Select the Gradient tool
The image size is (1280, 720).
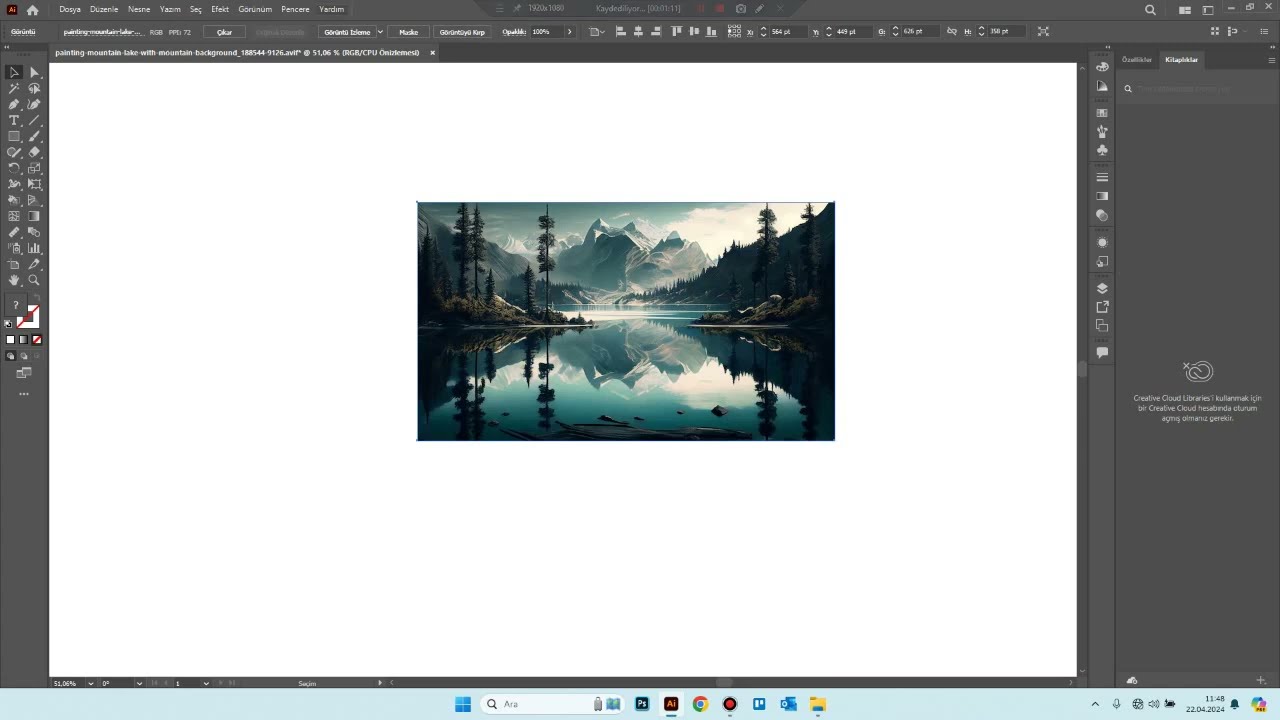34,216
